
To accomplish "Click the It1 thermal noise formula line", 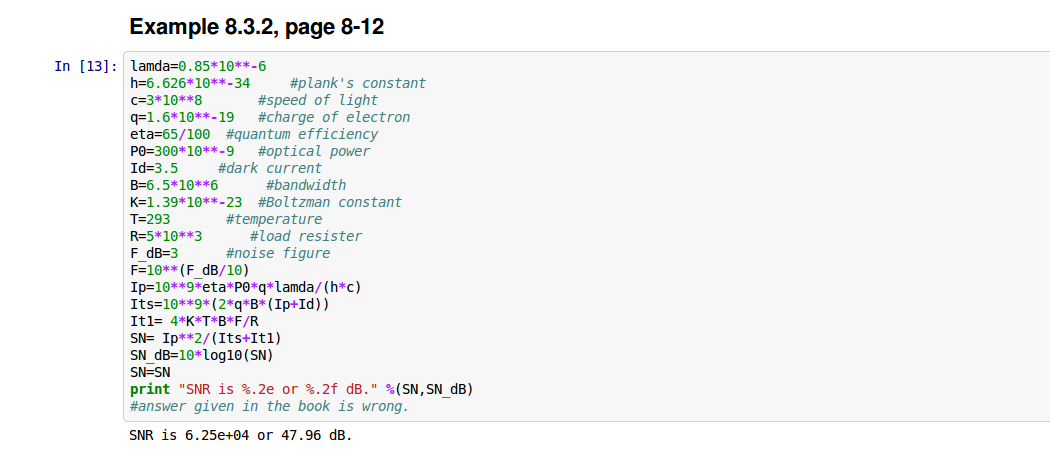I will [194, 322].
